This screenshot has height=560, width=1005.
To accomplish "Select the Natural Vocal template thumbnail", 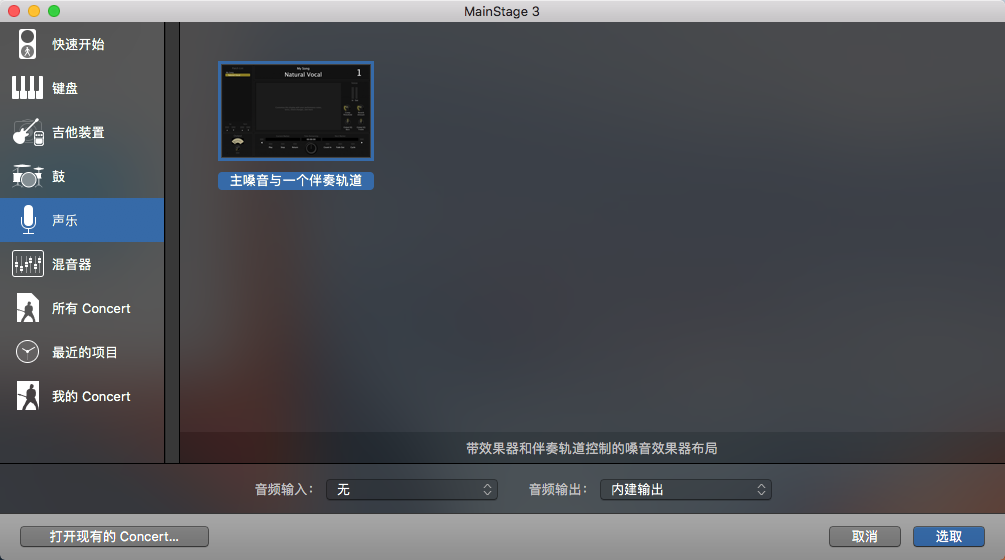I will click(x=296, y=111).
